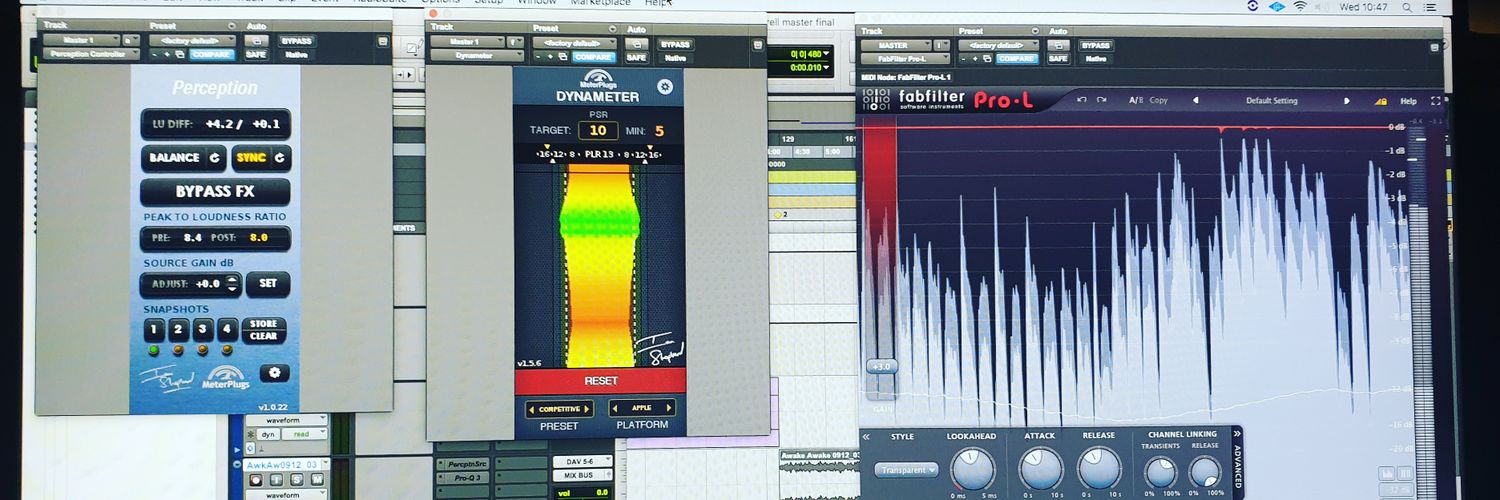Click the PSR target value field 10

598,130
